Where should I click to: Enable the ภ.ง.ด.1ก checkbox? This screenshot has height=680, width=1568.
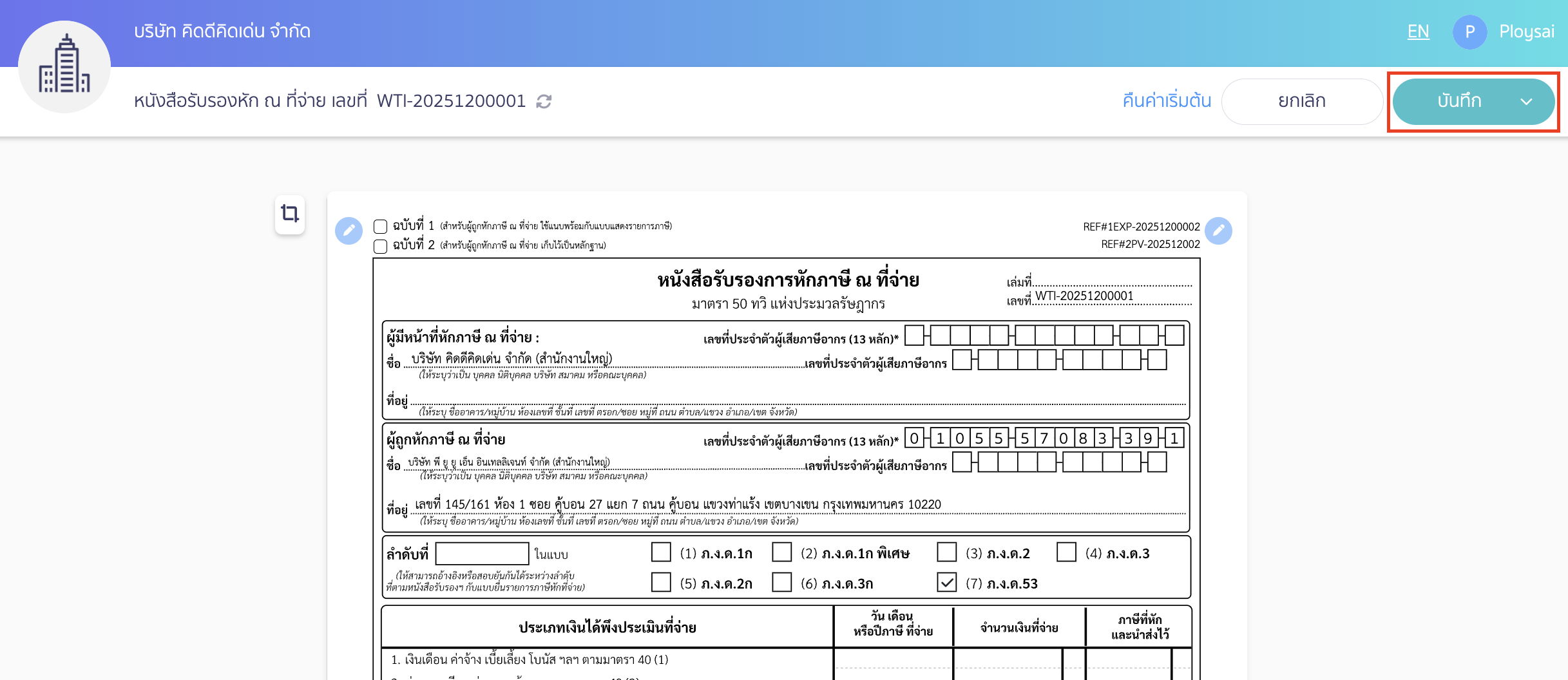[661, 552]
